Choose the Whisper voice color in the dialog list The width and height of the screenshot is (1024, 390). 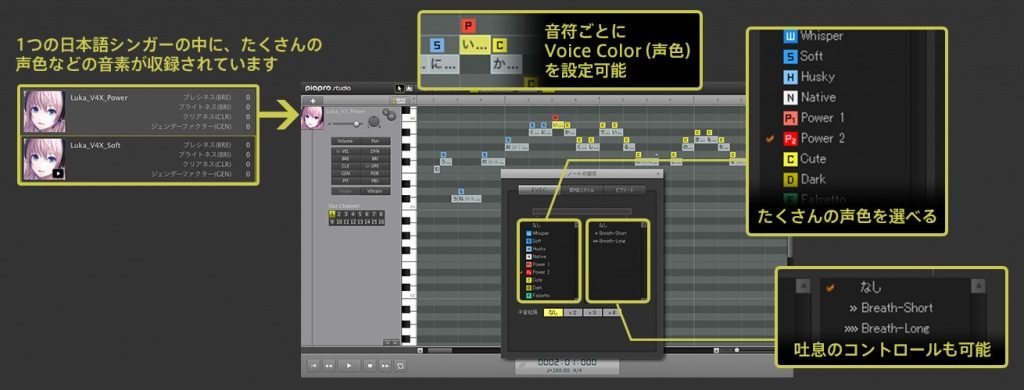[541, 233]
